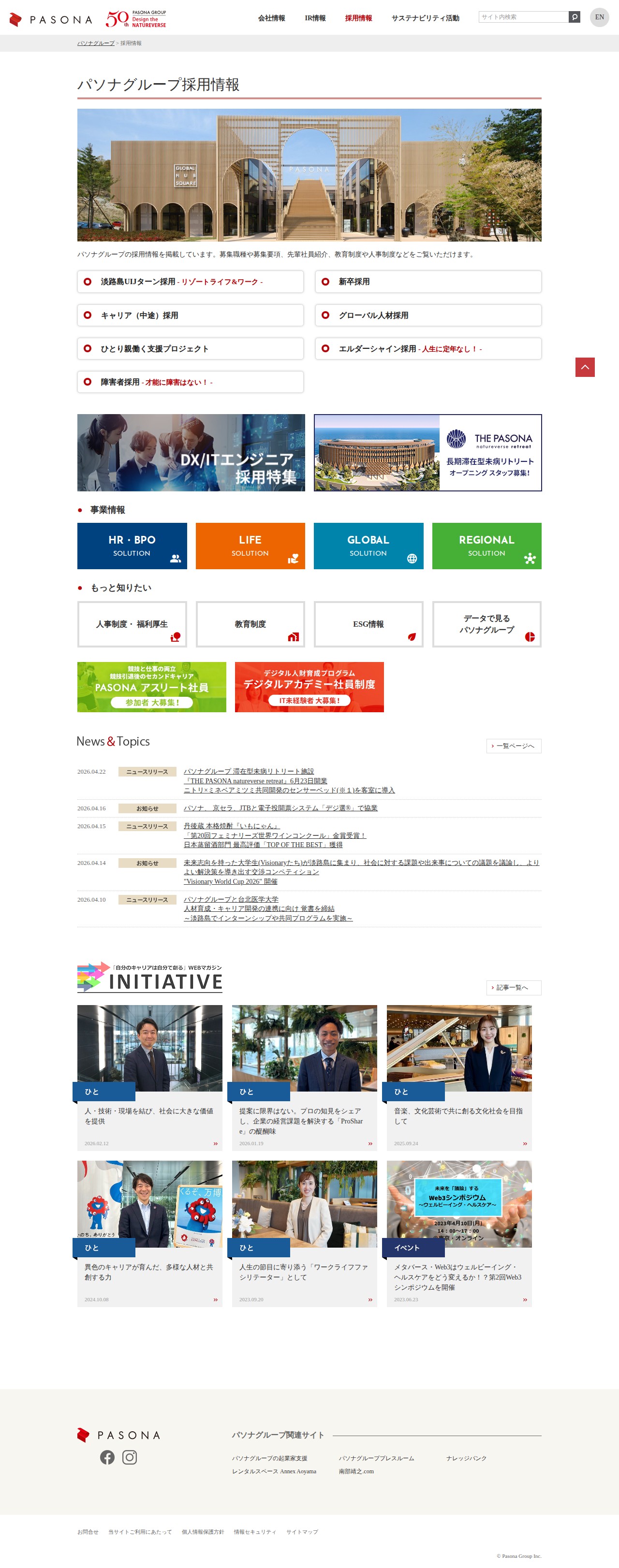619x1568 pixels.
Task: Click the INITIATIVE web magazine logo
Action: click(x=150, y=977)
